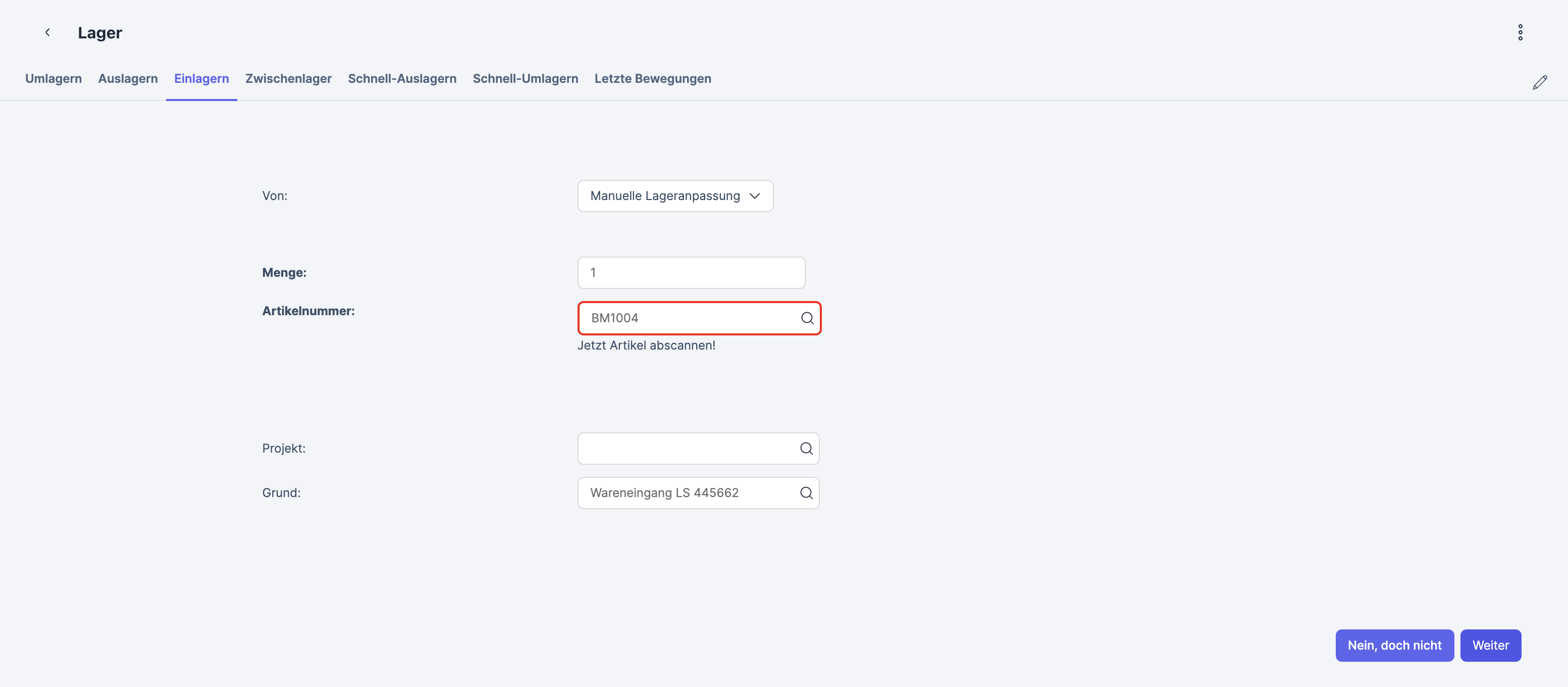
Task: Expand the Manuelle Lageranpassung dropdown
Action: 675,196
